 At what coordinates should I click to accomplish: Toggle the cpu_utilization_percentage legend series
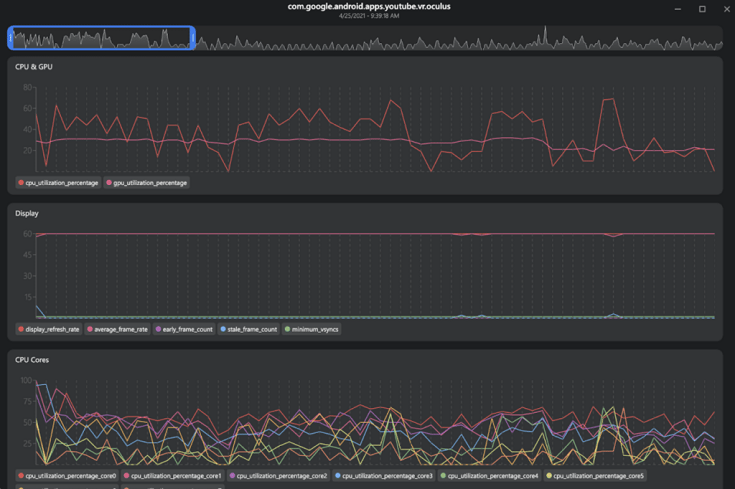[58, 183]
